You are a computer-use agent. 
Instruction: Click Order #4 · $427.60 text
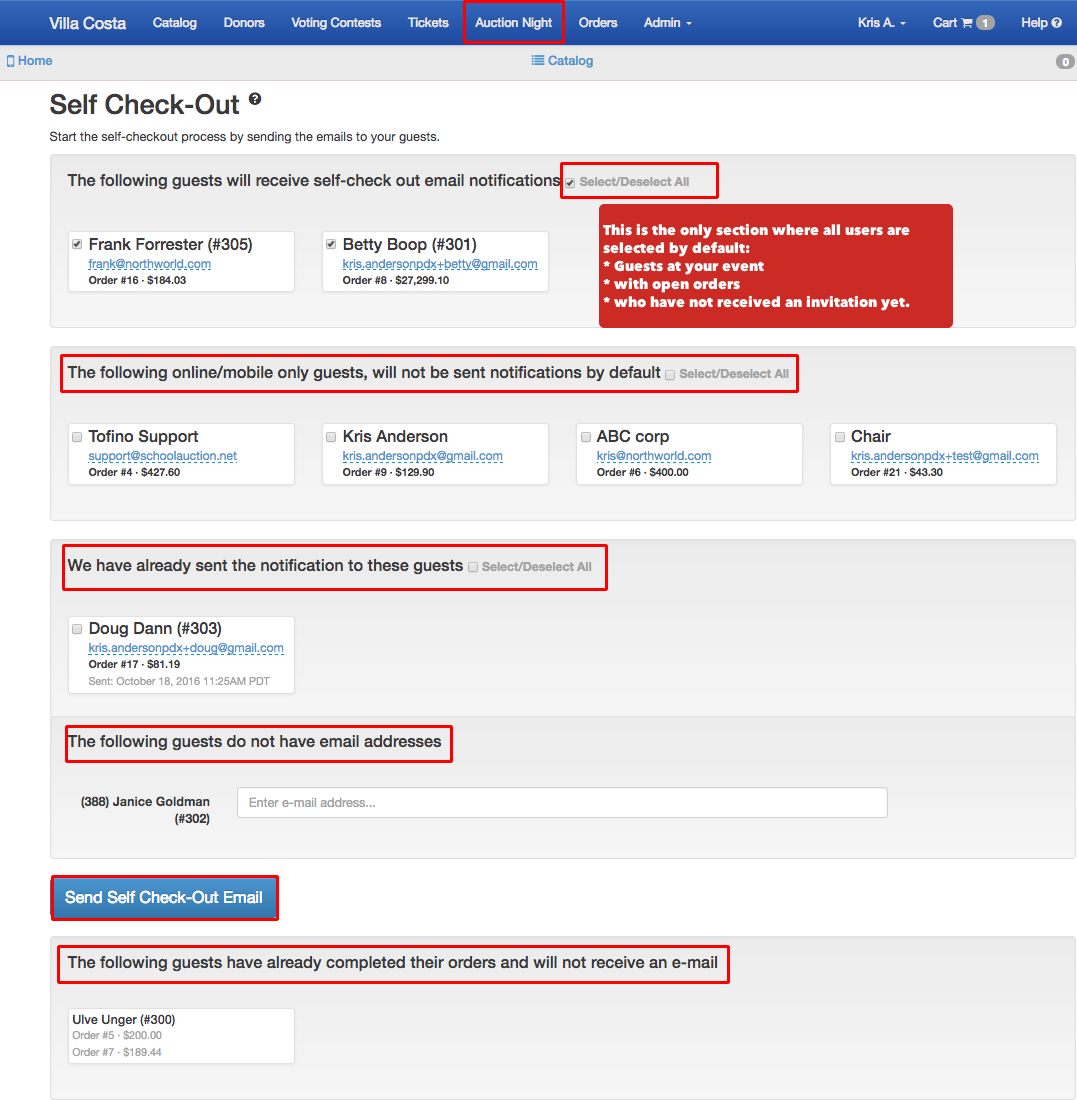coord(134,473)
